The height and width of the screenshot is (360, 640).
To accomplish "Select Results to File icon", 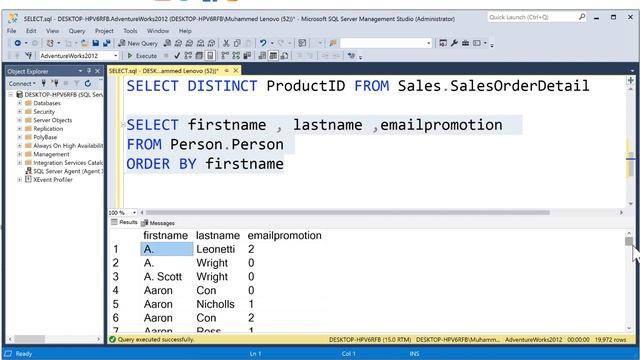I will coord(284,56).
